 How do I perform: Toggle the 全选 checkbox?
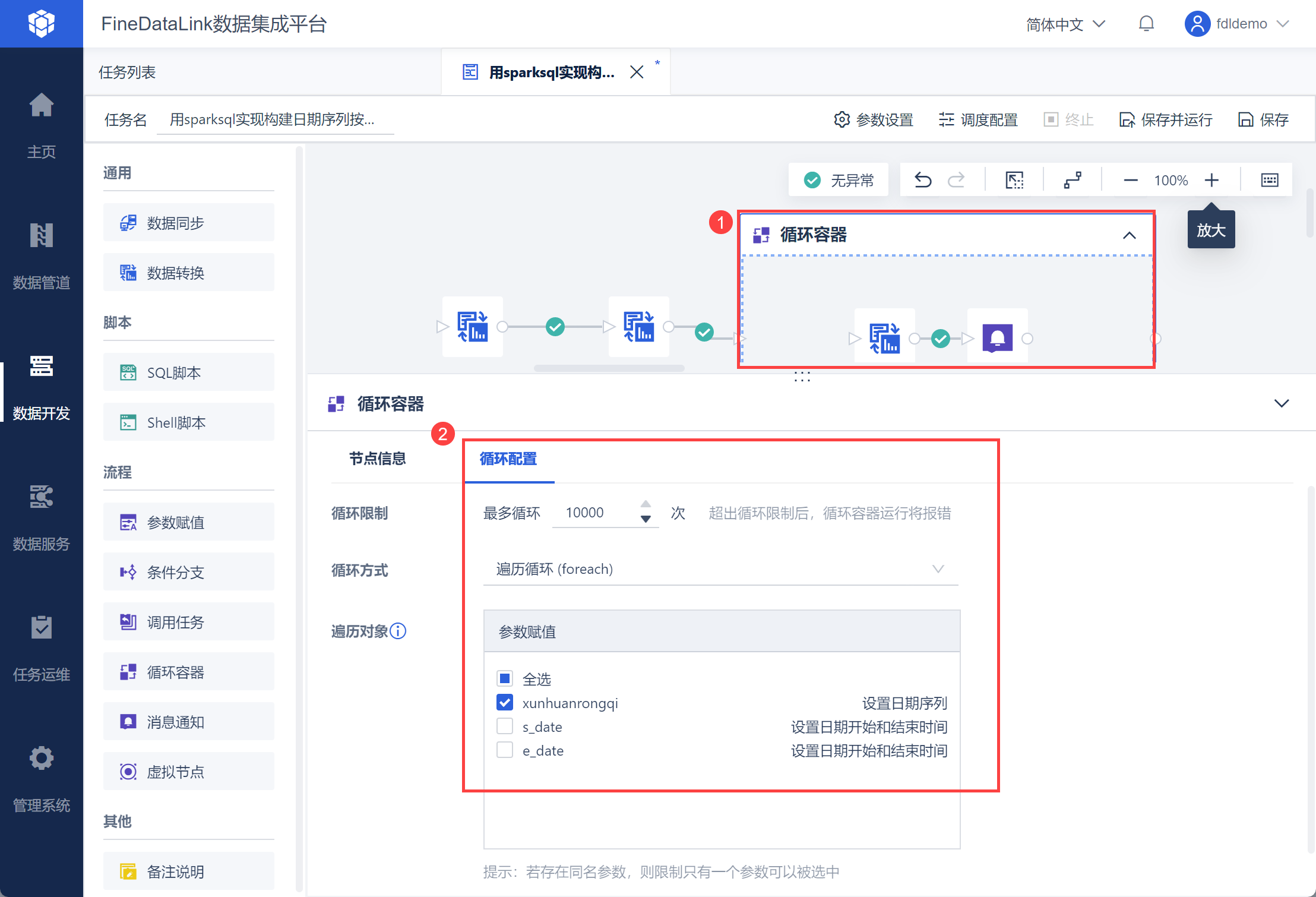pos(505,678)
